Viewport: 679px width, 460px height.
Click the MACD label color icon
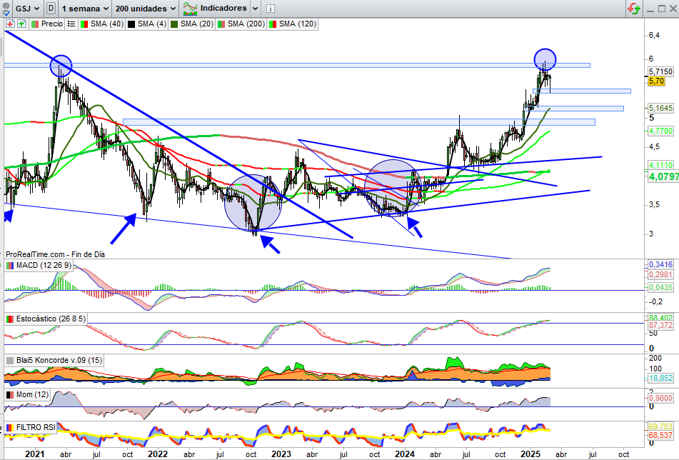[10, 266]
